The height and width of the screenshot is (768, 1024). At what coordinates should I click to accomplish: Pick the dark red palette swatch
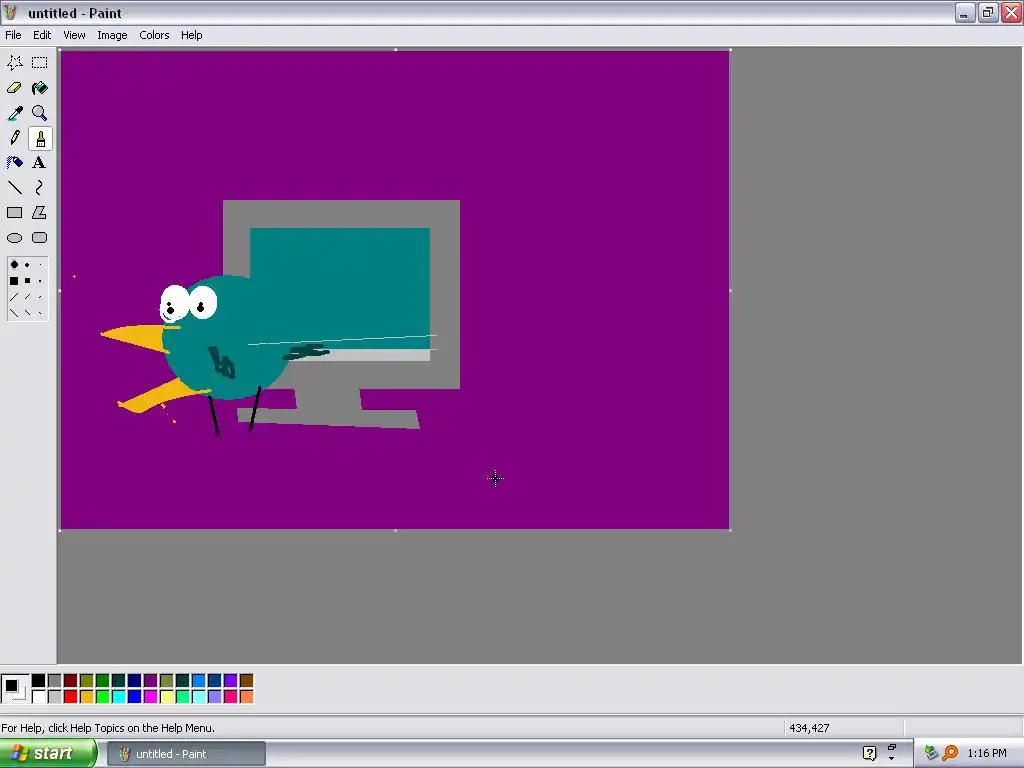pos(71,681)
